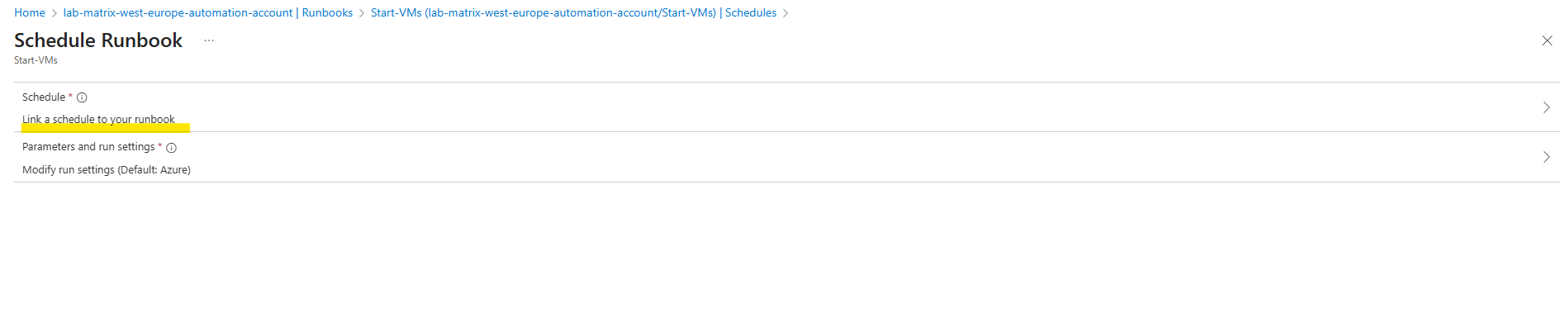Image resolution: width=1568 pixels, height=313 pixels.
Task: Click the Schedule Runbook page title
Action: click(98, 40)
